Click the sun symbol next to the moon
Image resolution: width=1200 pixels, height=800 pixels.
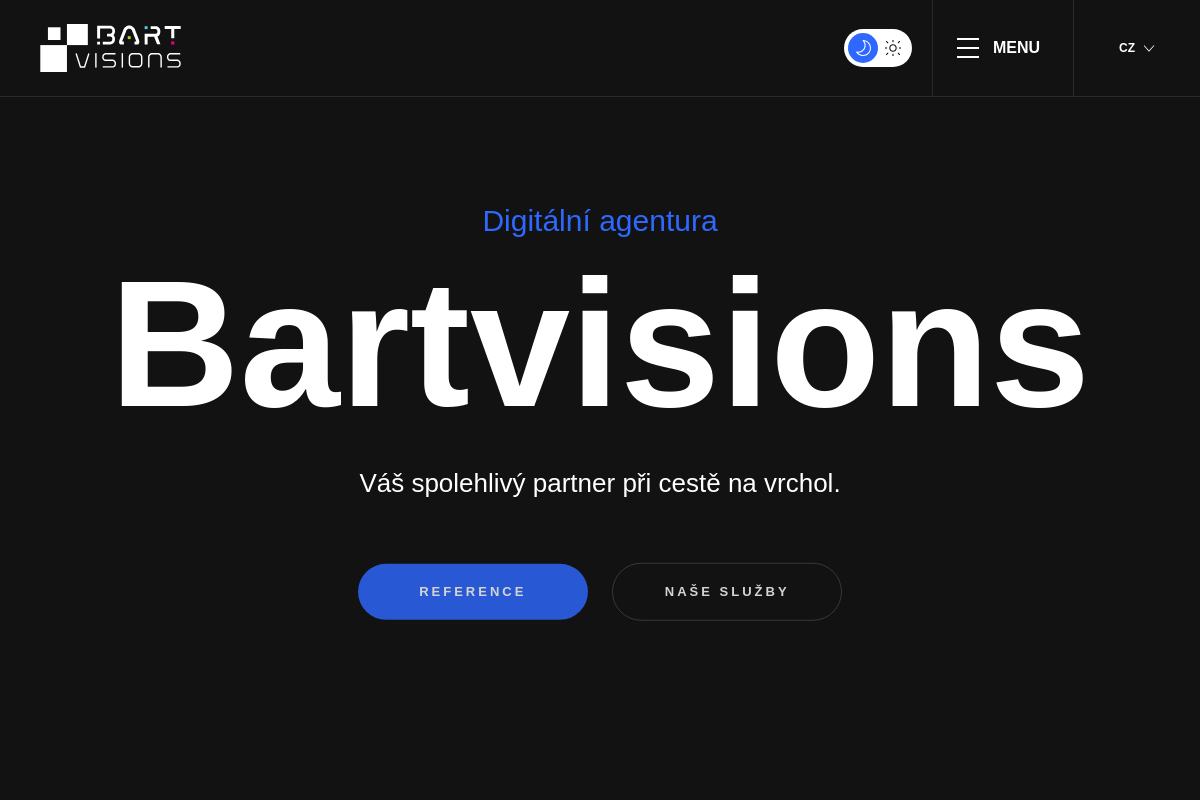pyautogui.click(x=893, y=48)
